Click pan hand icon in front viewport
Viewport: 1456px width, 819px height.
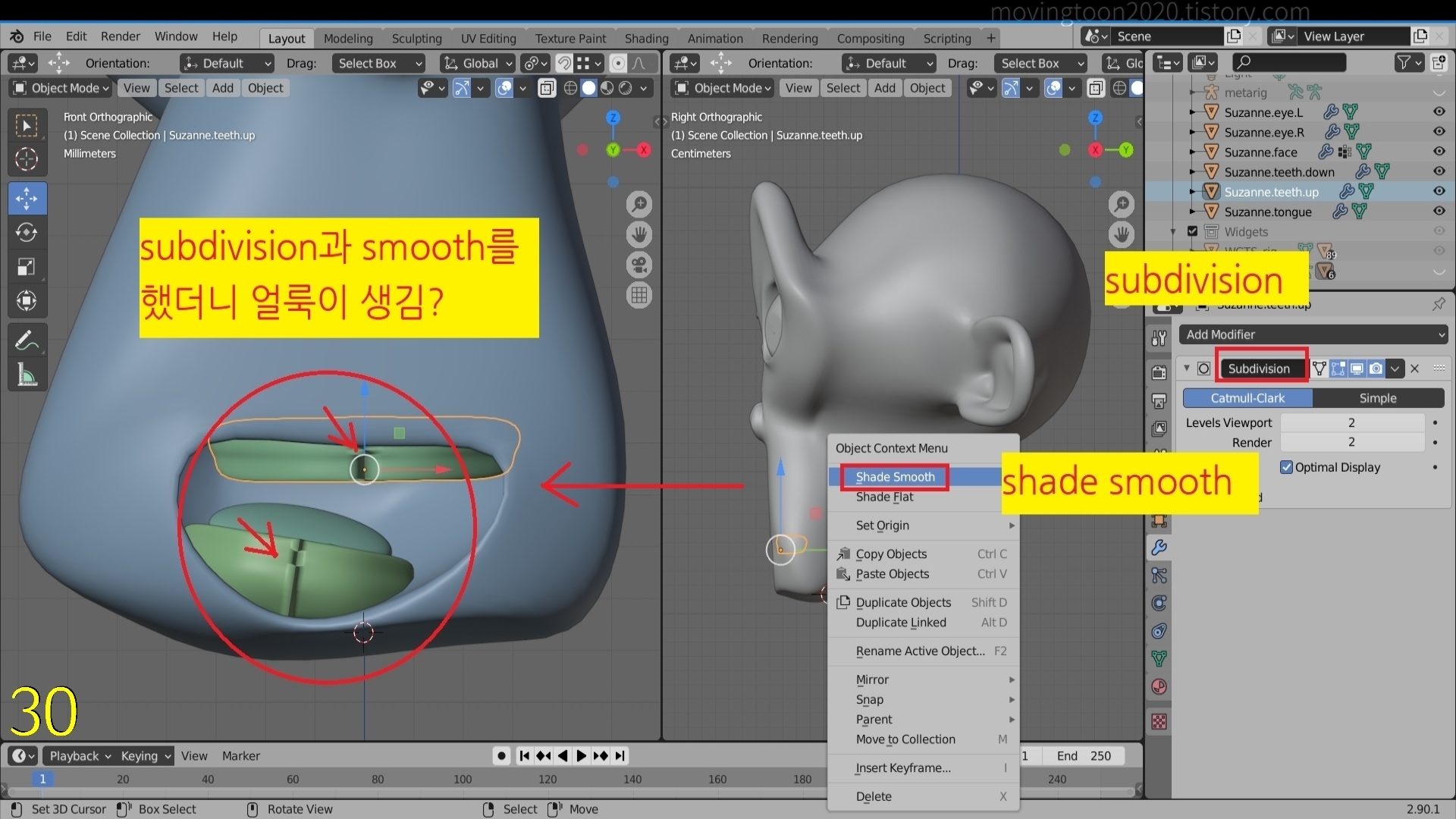[x=639, y=234]
